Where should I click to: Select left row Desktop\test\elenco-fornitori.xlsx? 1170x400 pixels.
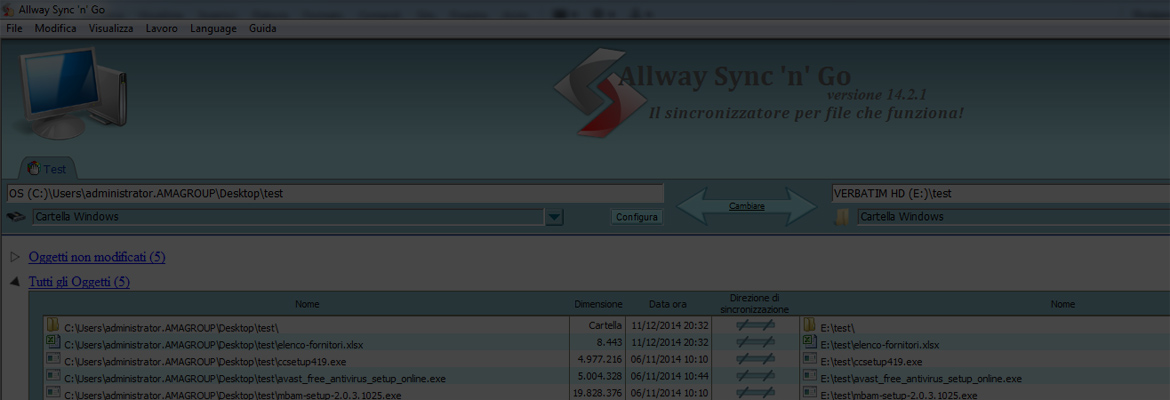(213, 345)
